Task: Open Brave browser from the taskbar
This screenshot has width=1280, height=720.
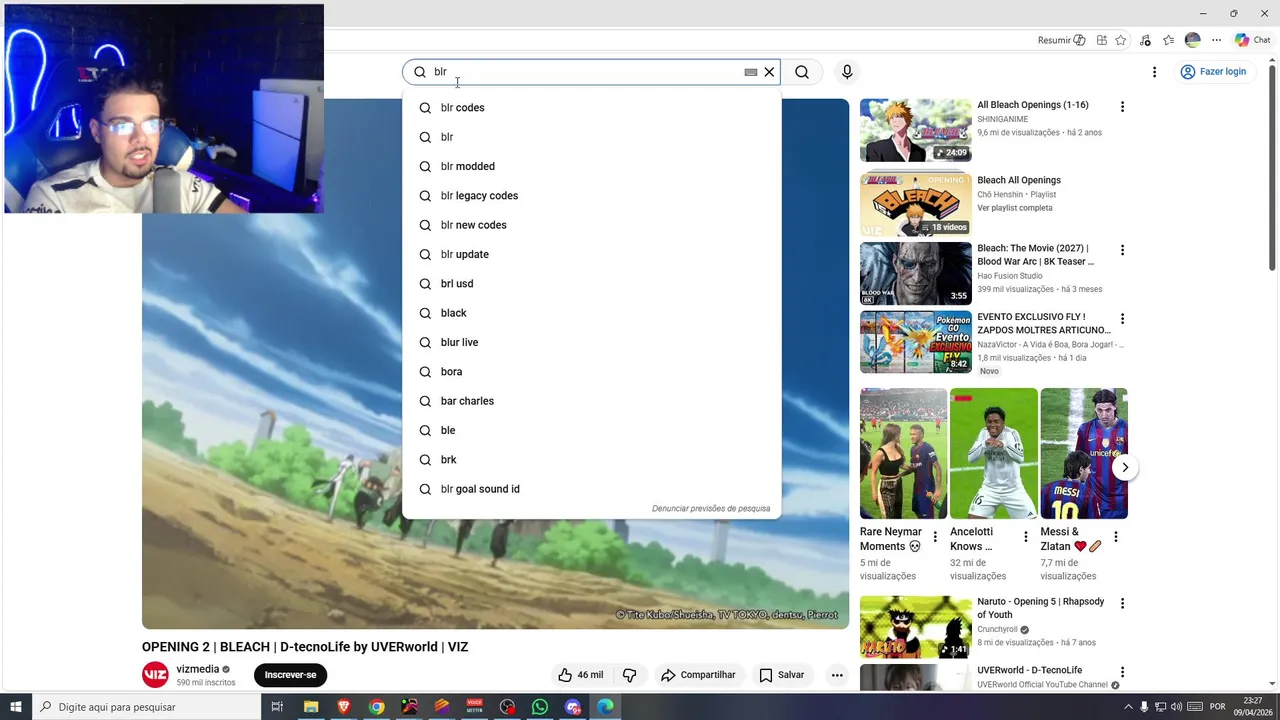Action: tap(344, 707)
